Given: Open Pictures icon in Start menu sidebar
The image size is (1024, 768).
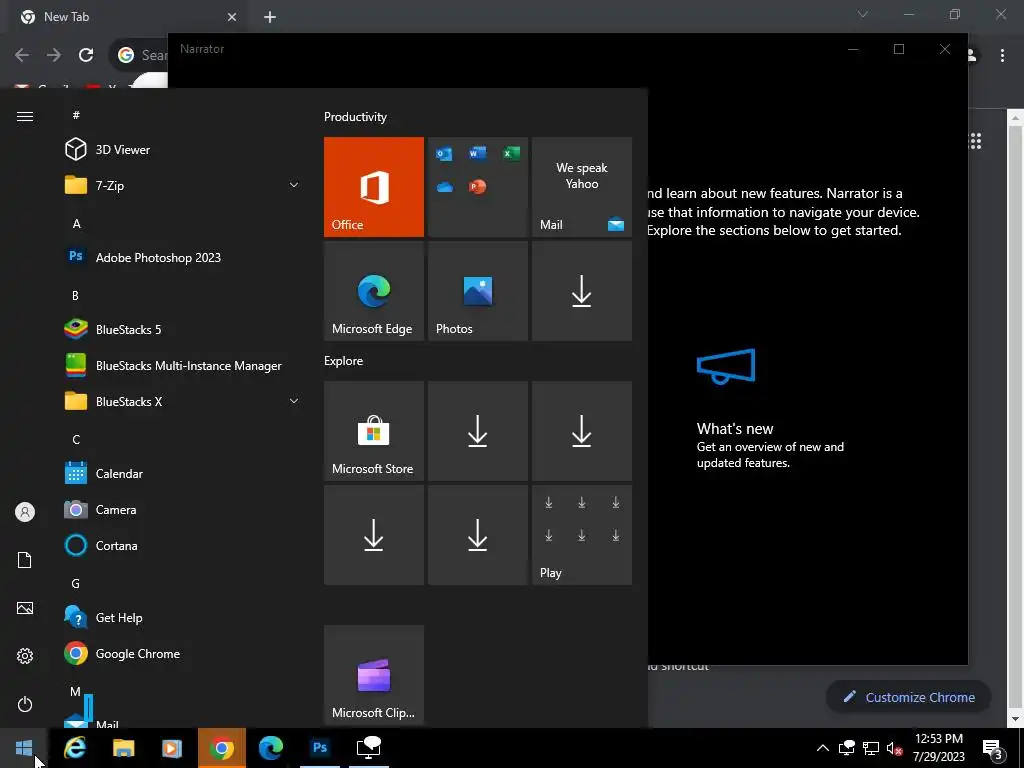Looking at the screenshot, I should 25,608.
